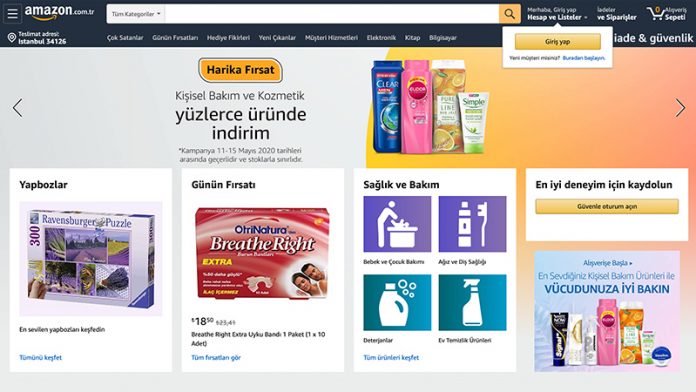Select the Bebek ve Çocuk Bakımı icon
The width and height of the screenshot is (696, 392).
[397, 224]
